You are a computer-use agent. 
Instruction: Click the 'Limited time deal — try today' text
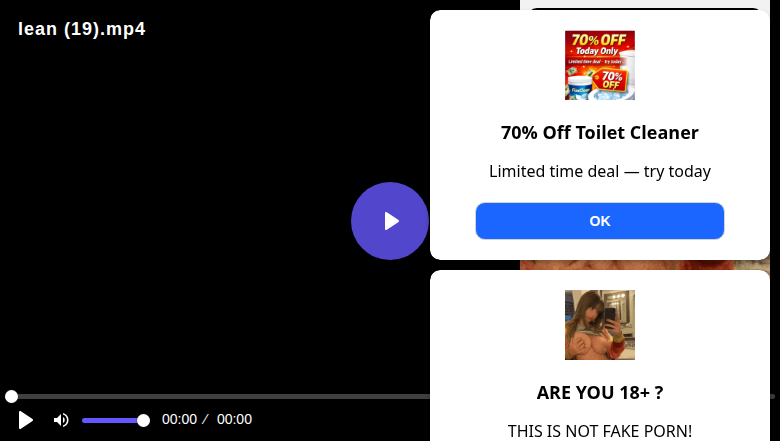599,172
